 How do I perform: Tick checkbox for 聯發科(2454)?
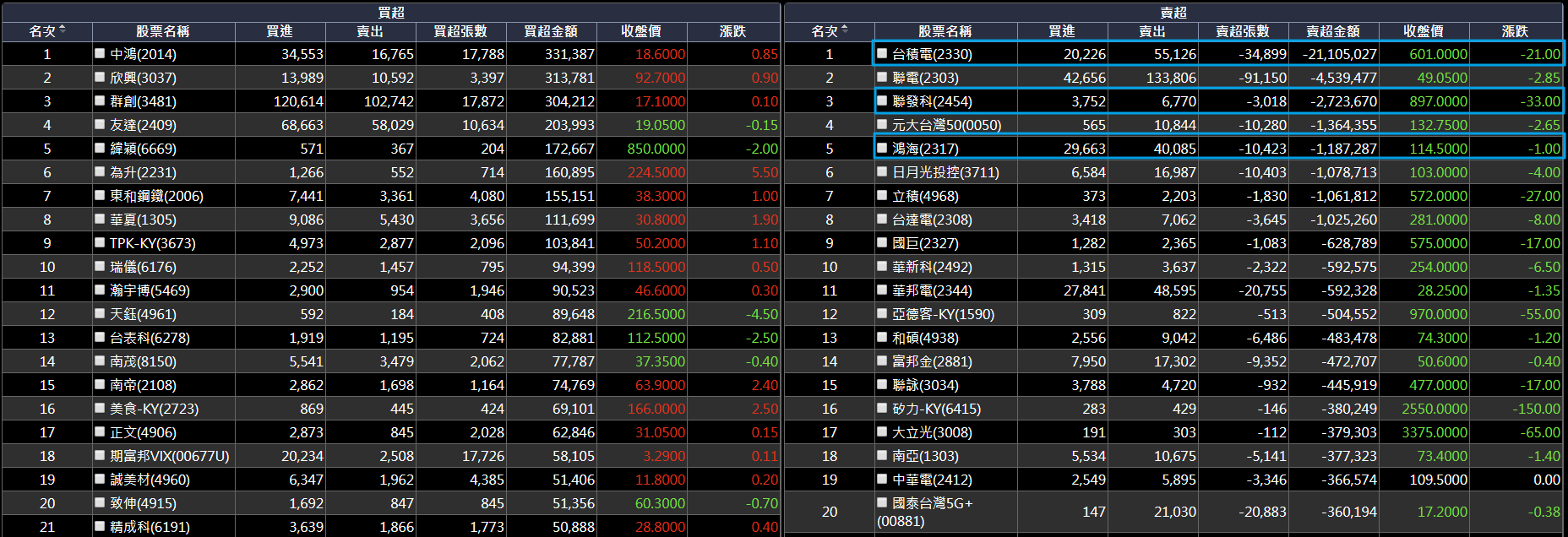pyautogui.click(x=882, y=100)
